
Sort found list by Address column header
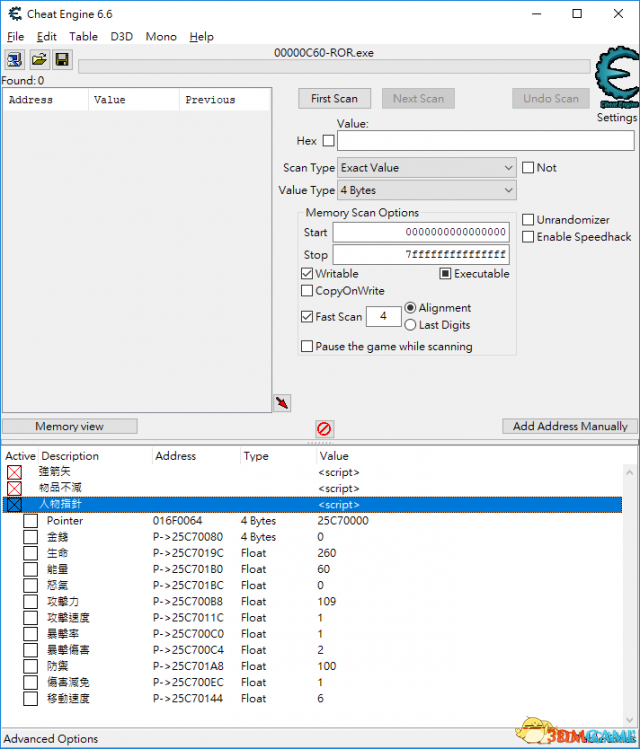click(x=46, y=100)
